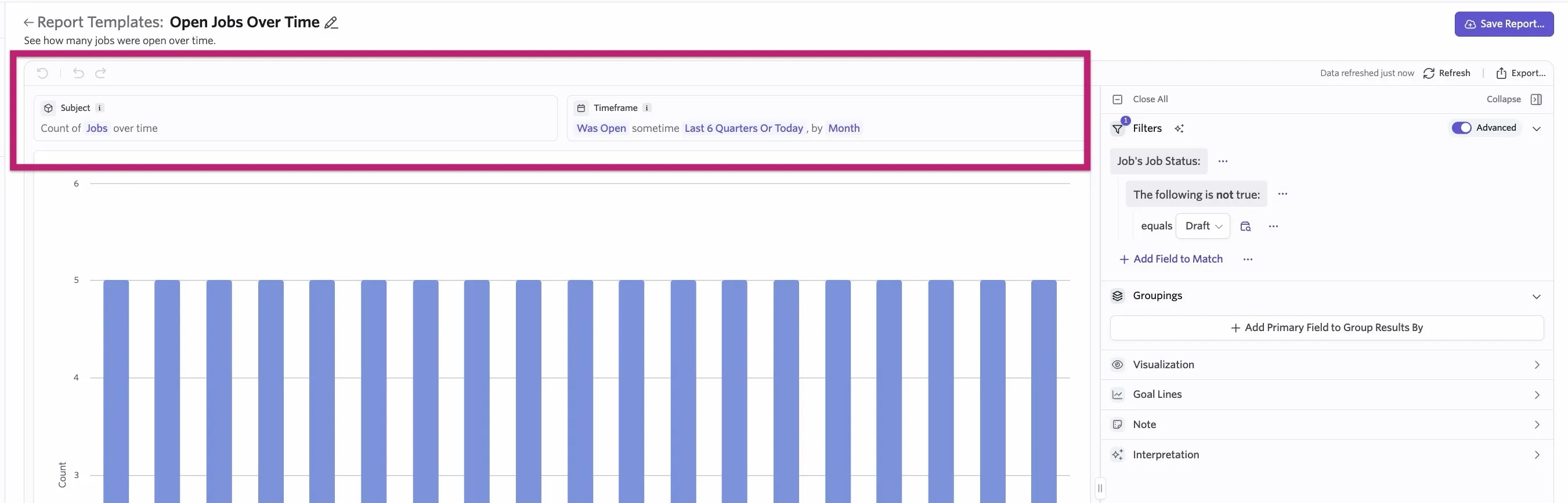This screenshot has height=503, width=1568.
Task: Open the Export options
Action: pos(1520,73)
